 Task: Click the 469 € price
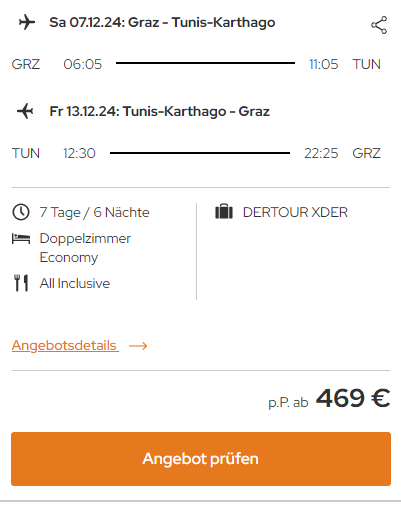pos(353,398)
